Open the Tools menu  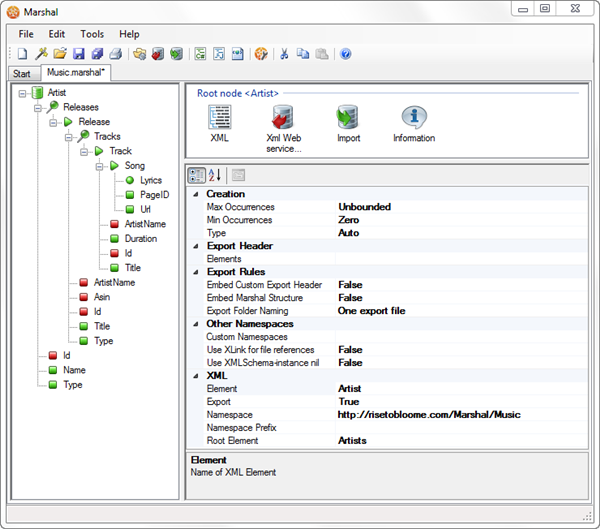92,34
